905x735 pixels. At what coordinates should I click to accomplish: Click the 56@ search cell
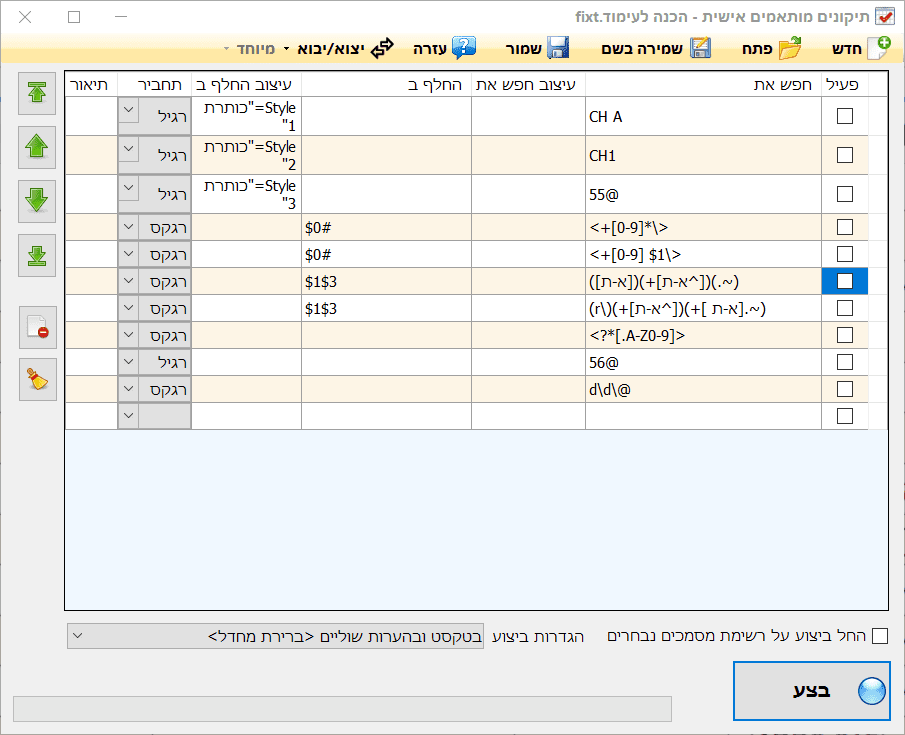pos(704,362)
